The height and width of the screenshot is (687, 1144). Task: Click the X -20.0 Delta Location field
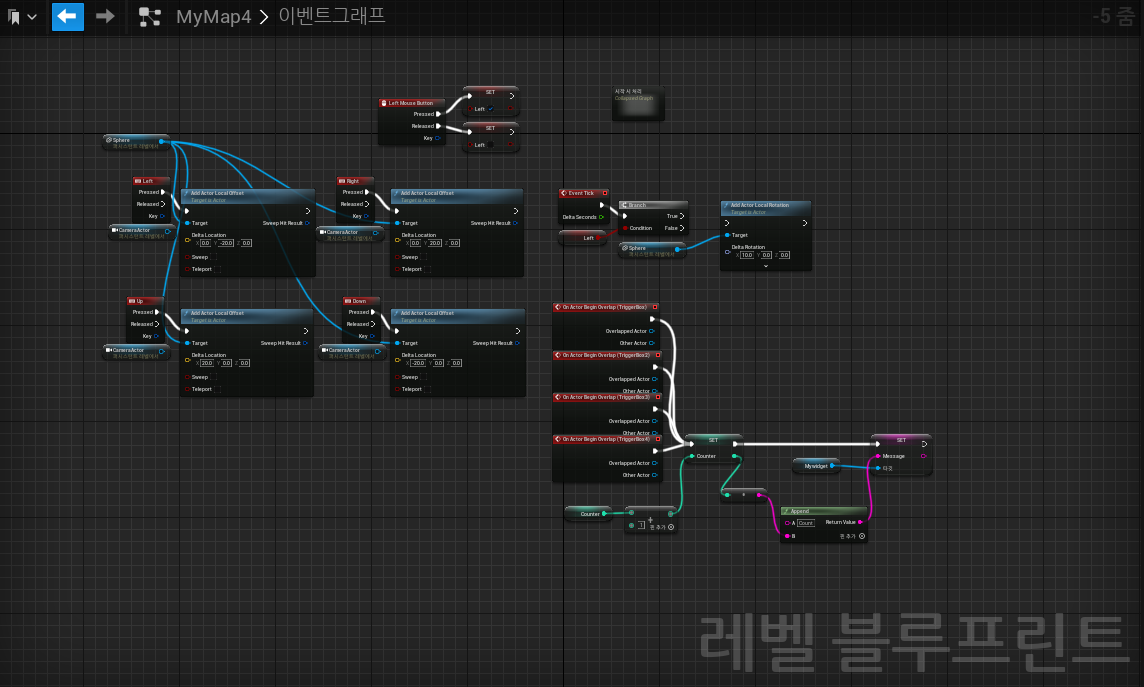tap(418, 362)
